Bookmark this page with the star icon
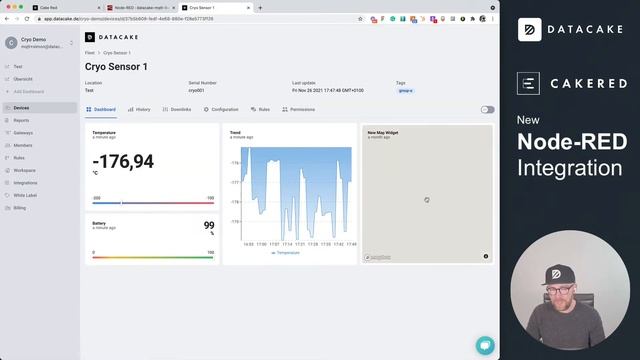Image resolution: width=640 pixels, height=360 pixels. [360, 19]
